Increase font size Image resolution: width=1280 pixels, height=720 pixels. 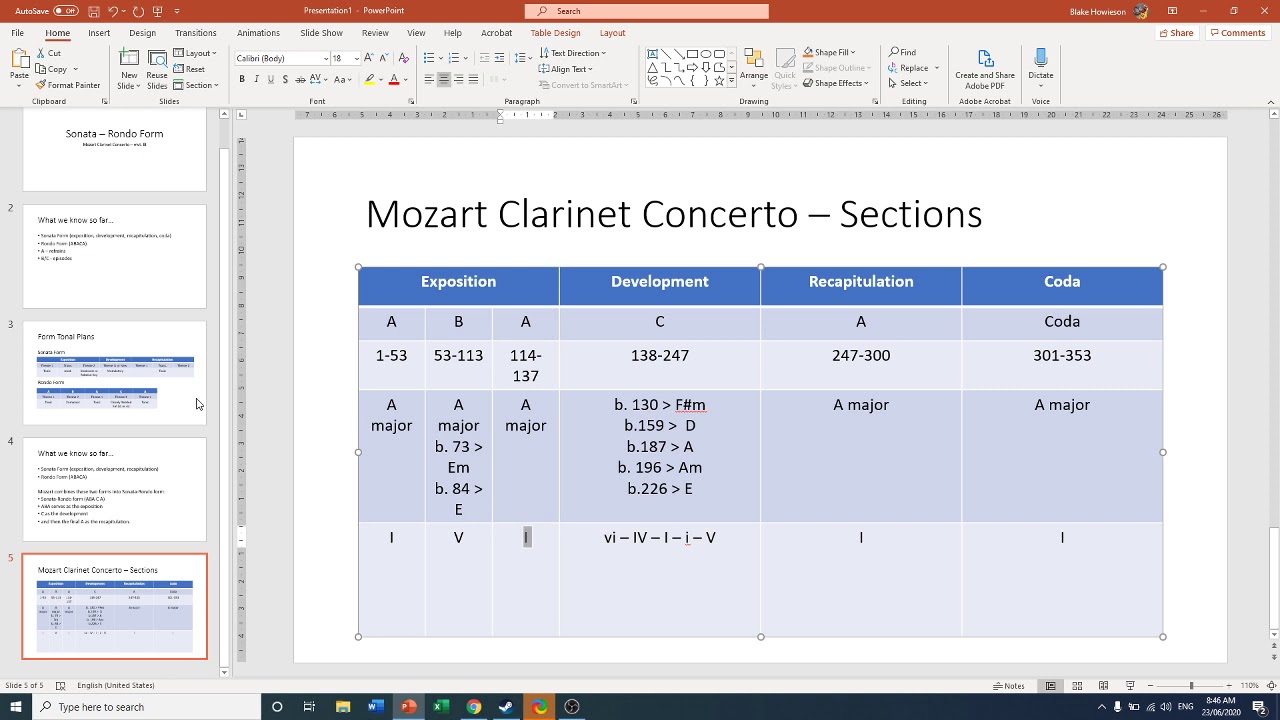(370, 58)
